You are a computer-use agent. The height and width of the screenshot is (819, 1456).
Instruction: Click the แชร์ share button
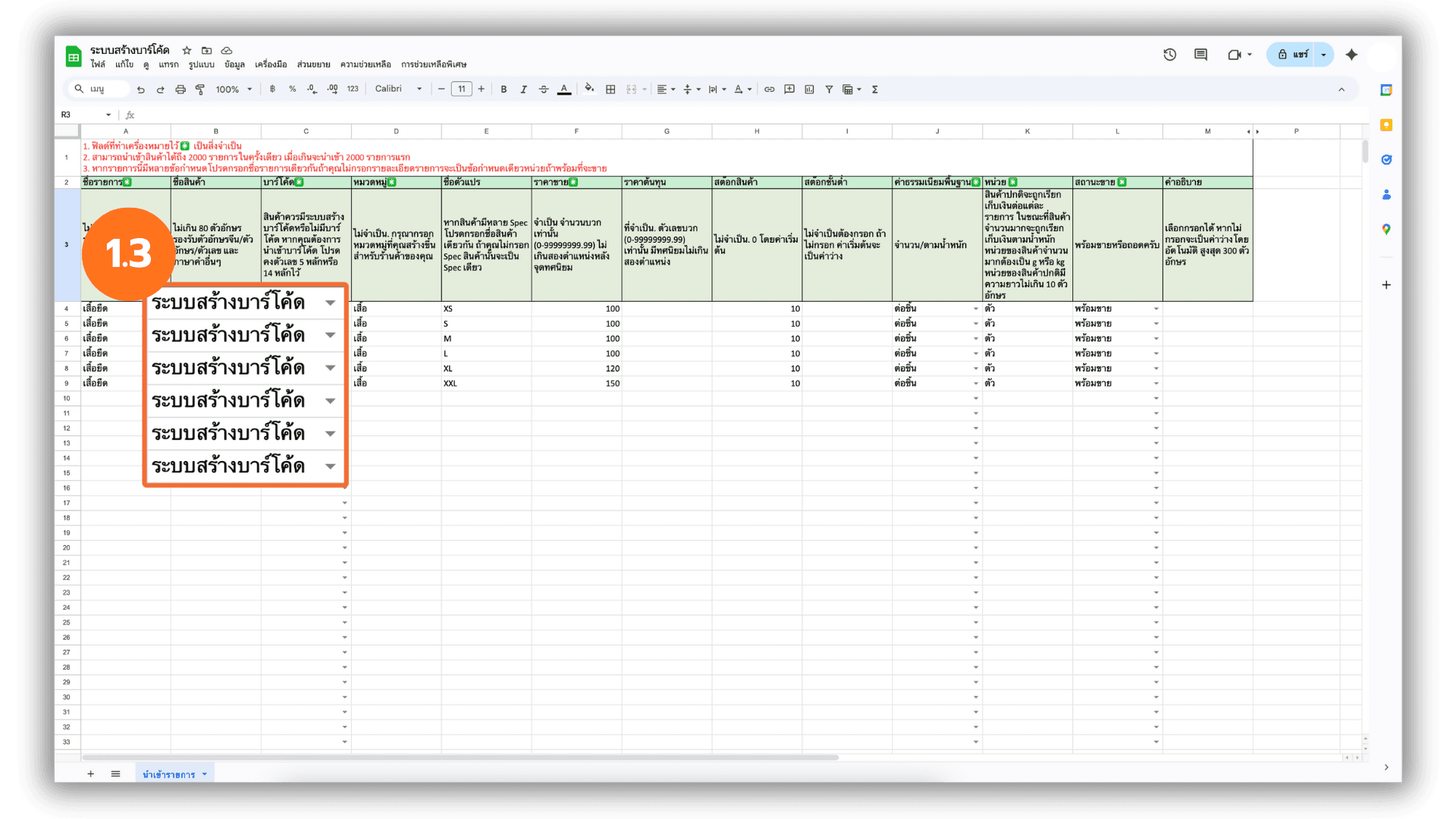click(1294, 55)
